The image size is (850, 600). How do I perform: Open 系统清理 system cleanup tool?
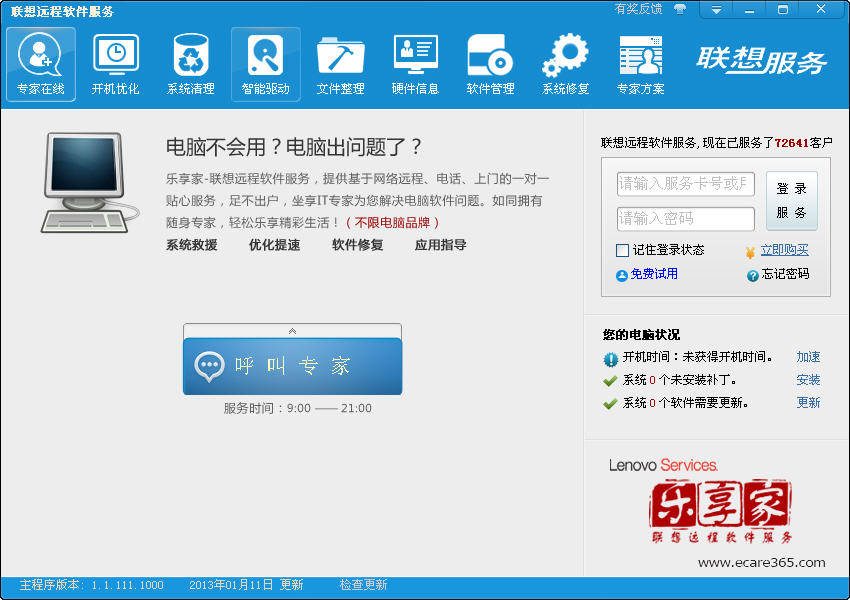pos(190,63)
